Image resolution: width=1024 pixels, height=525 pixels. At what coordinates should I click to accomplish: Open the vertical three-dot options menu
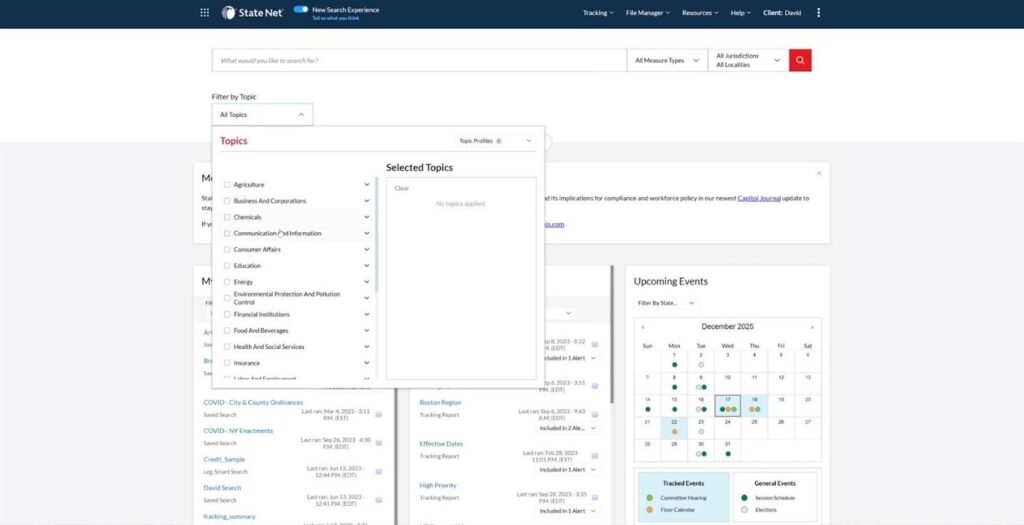pos(819,13)
